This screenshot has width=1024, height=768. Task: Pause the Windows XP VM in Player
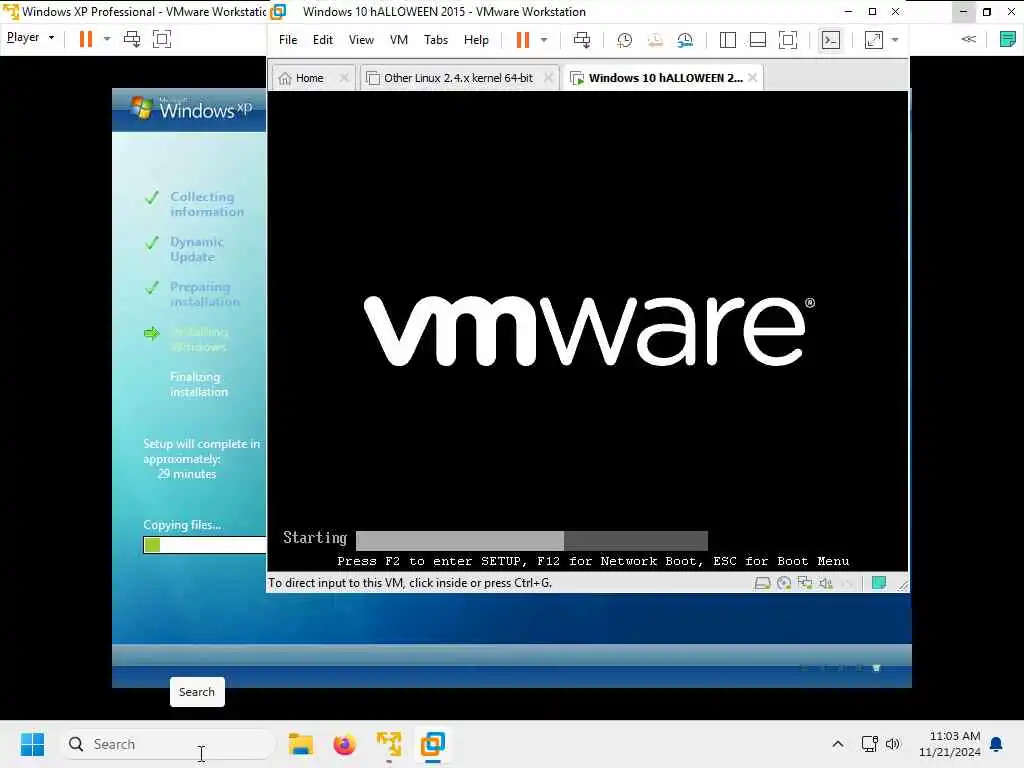pyautogui.click(x=86, y=39)
